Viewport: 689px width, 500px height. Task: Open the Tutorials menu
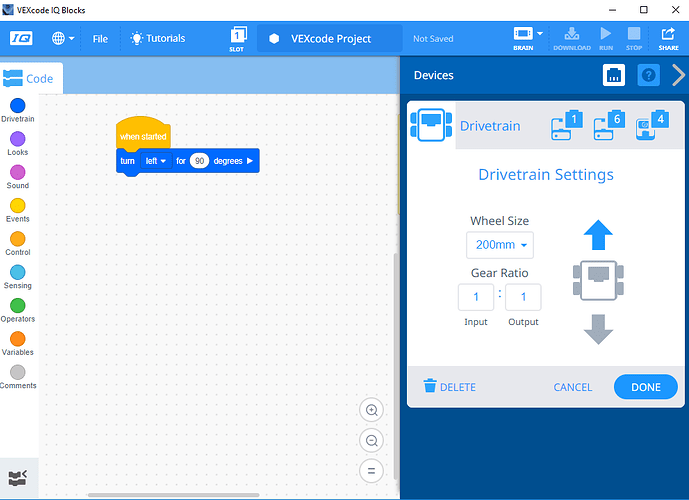click(158, 38)
